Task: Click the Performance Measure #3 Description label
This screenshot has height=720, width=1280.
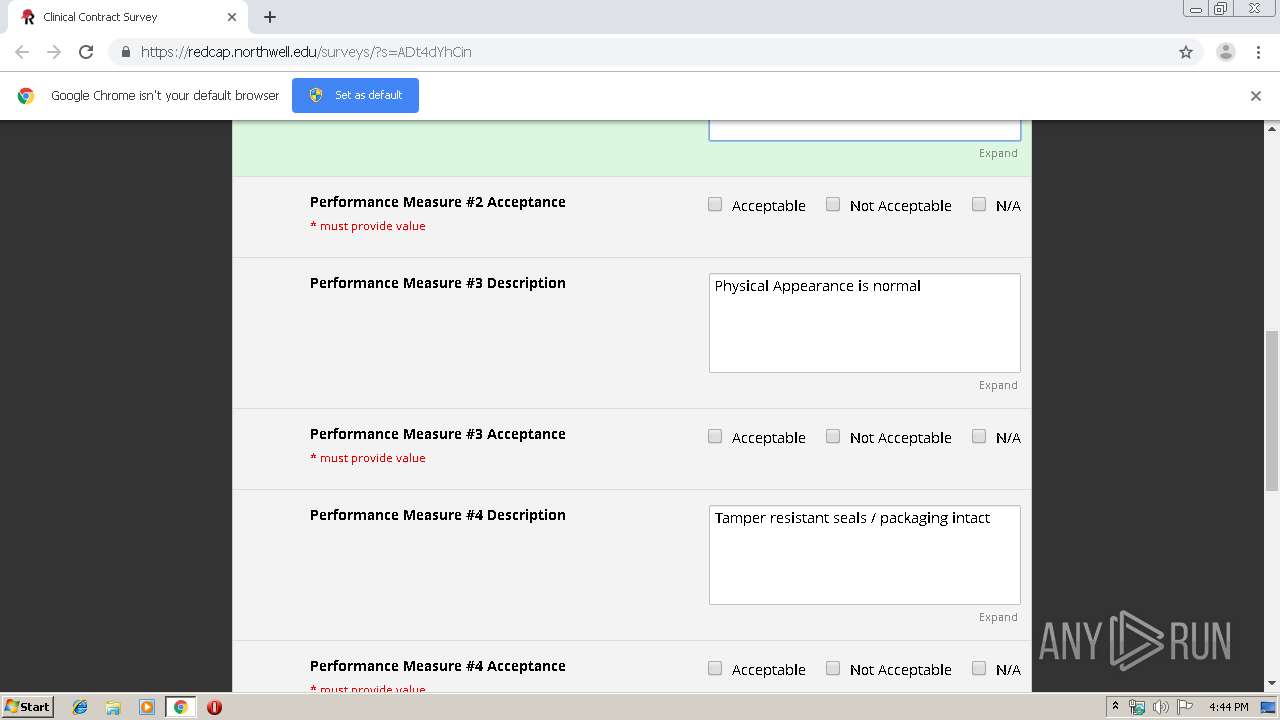Action: coord(438,283)
